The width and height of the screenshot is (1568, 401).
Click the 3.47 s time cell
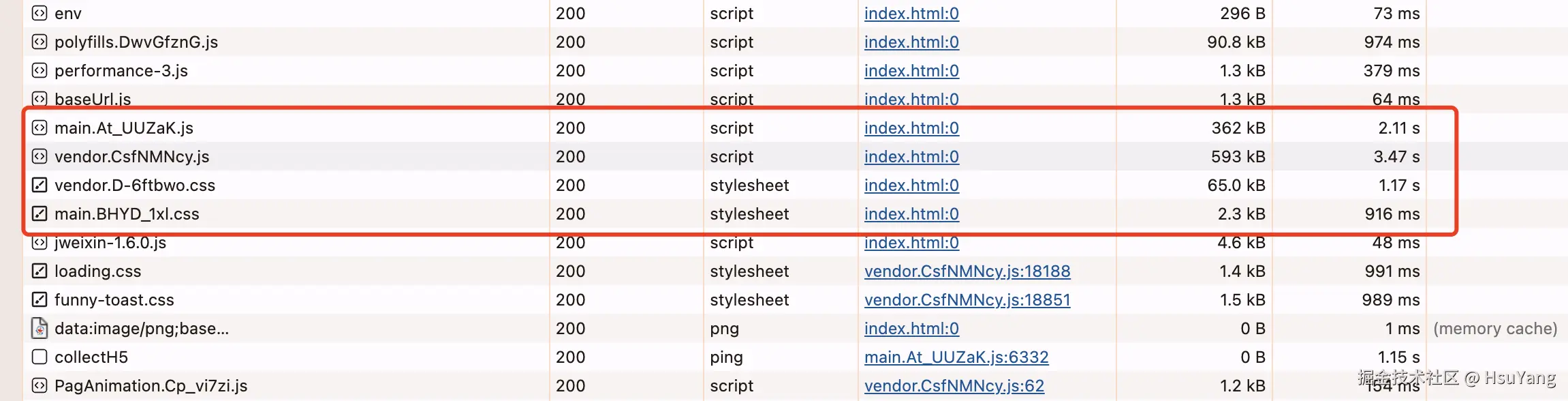pyautogui.click(x=1396, y=156)
